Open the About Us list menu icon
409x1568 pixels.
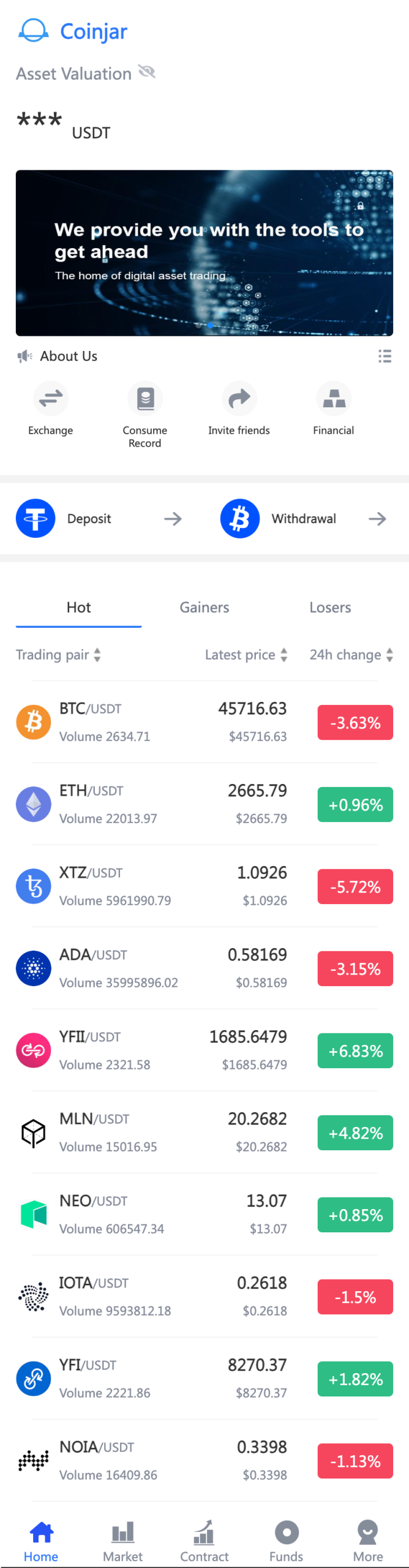(385, 356)
